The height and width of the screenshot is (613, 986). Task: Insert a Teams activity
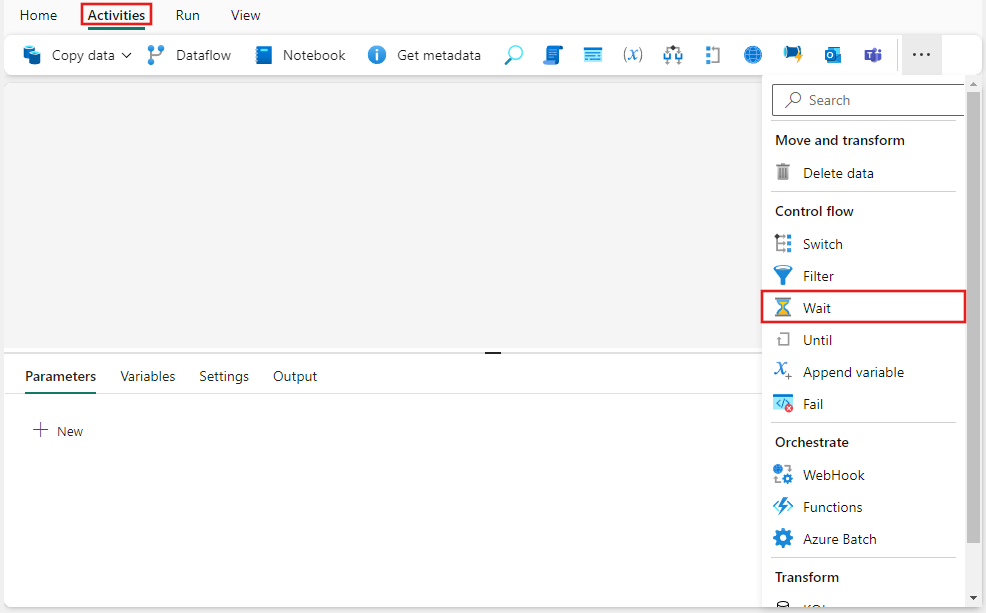(872, 55)
